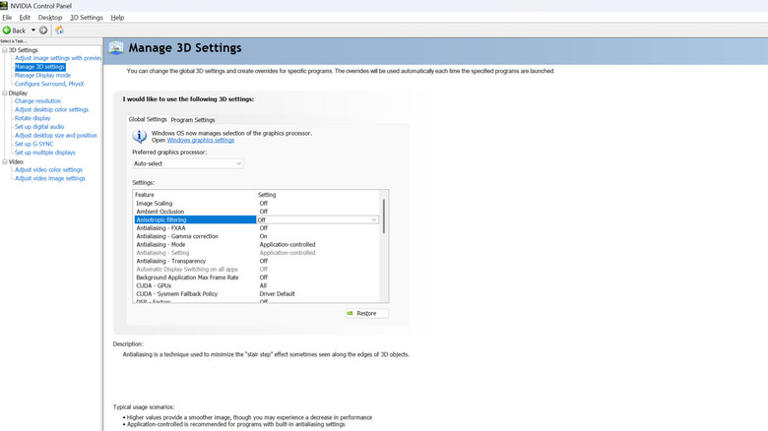Select CUDA - Sysmem Fallback Policy row
The width and height of the screenshot is (768, 431).
[257, 294]
